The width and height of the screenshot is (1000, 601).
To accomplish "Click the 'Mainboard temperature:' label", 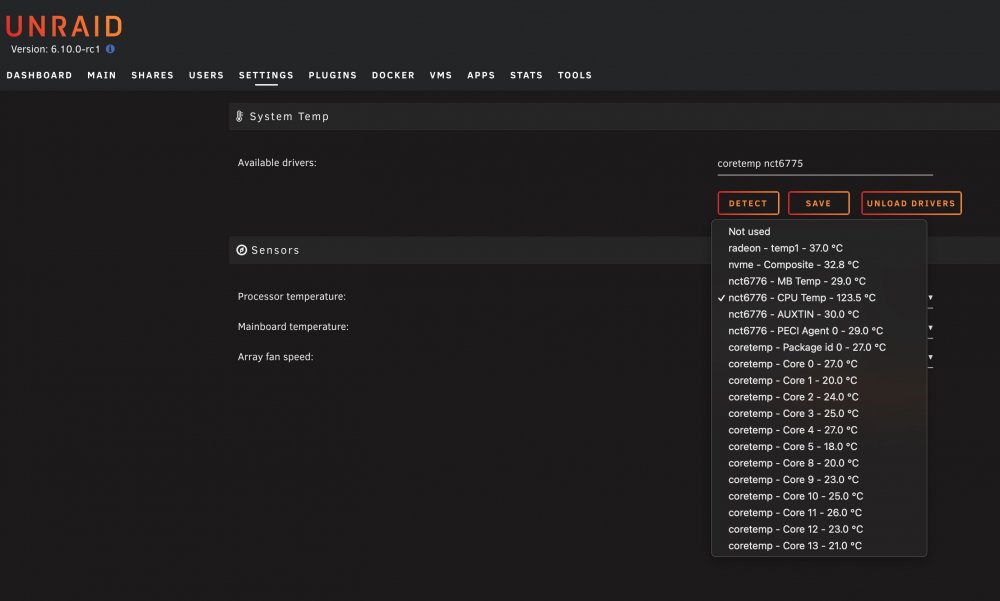I will (x=293, y=327).
